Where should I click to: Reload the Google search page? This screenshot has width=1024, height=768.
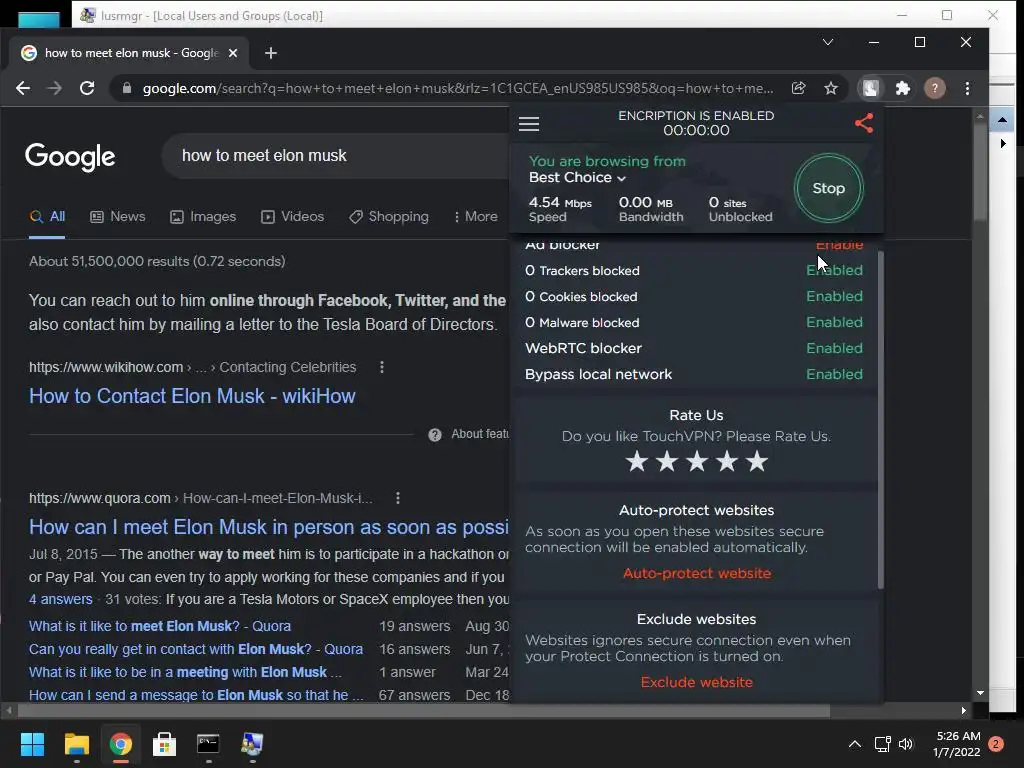pyautogui.click(x=87, y=88)
